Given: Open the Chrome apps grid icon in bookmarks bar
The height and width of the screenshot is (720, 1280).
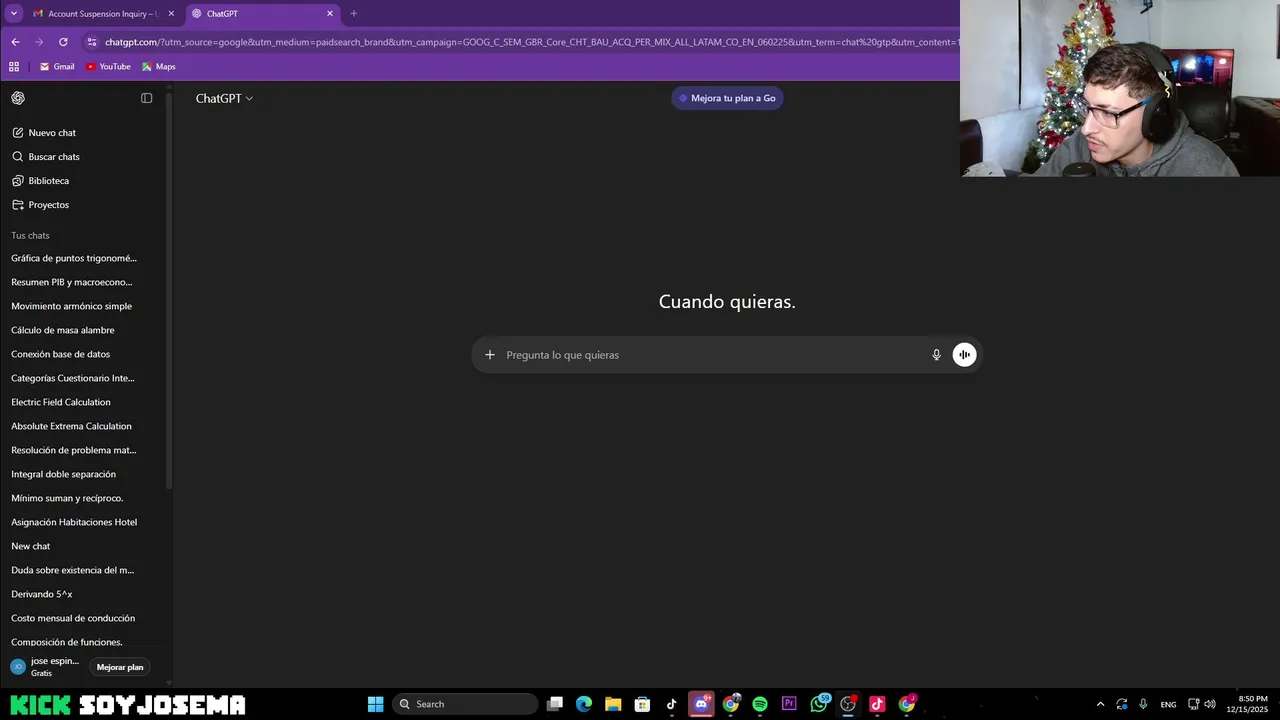Looking at the screenshot, I should (x=14, y=67).
